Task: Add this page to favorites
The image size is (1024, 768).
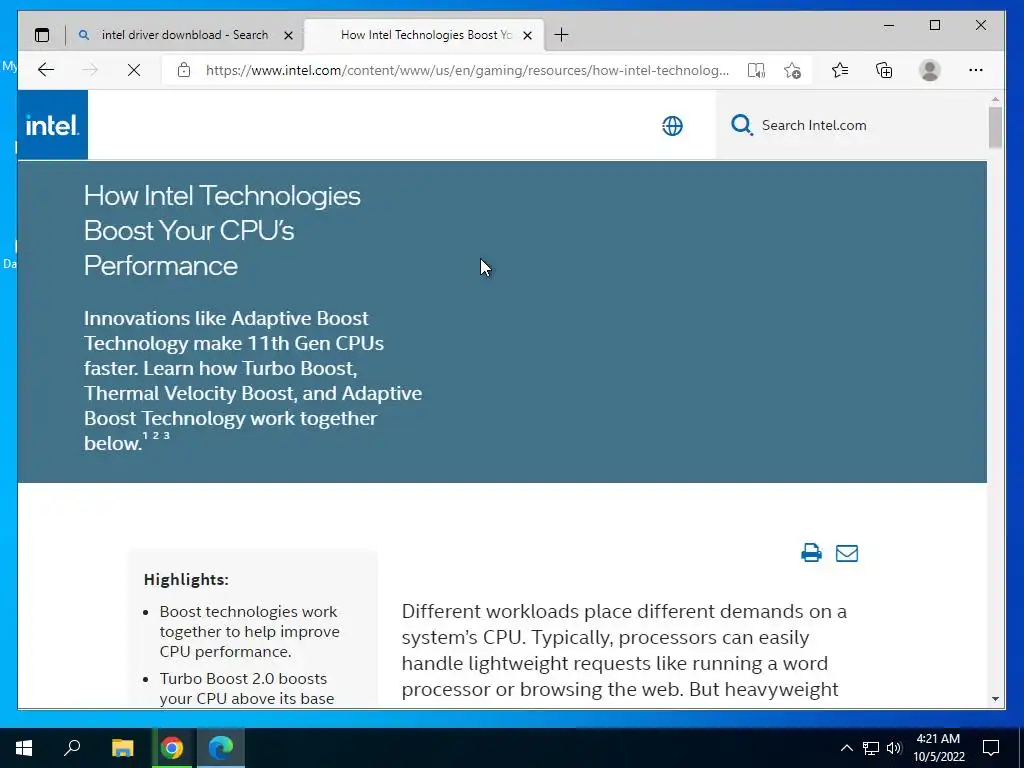Action: tap(792, 70)
